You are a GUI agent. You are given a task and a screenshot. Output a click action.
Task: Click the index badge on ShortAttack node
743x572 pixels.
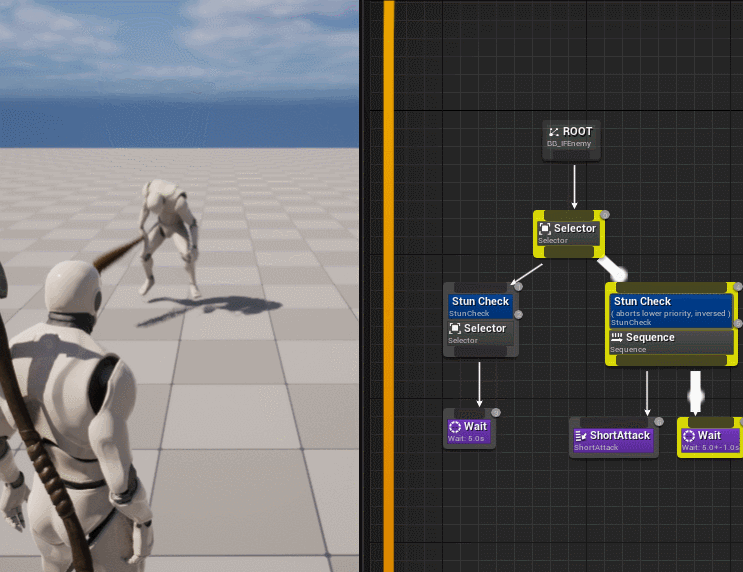pos(659,421)
